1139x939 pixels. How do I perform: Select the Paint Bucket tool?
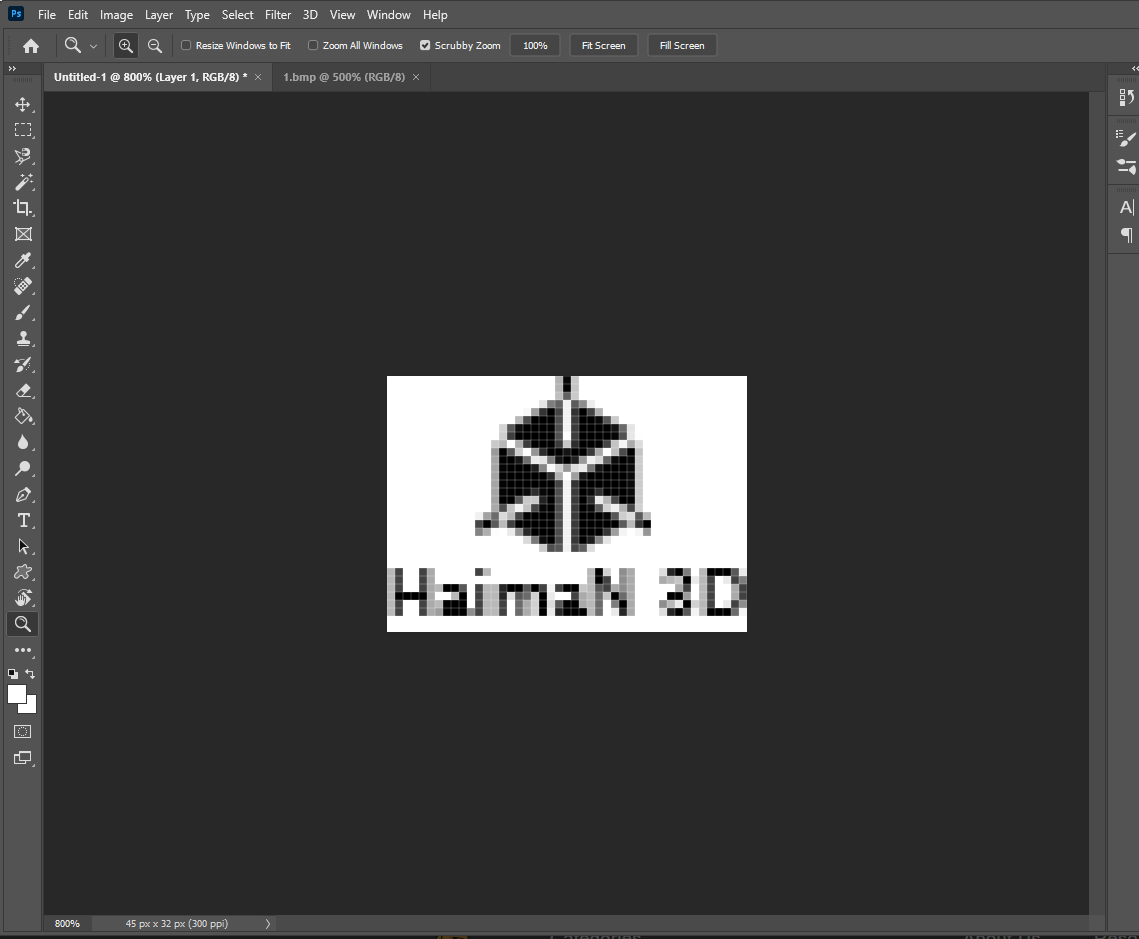[23, 416]
